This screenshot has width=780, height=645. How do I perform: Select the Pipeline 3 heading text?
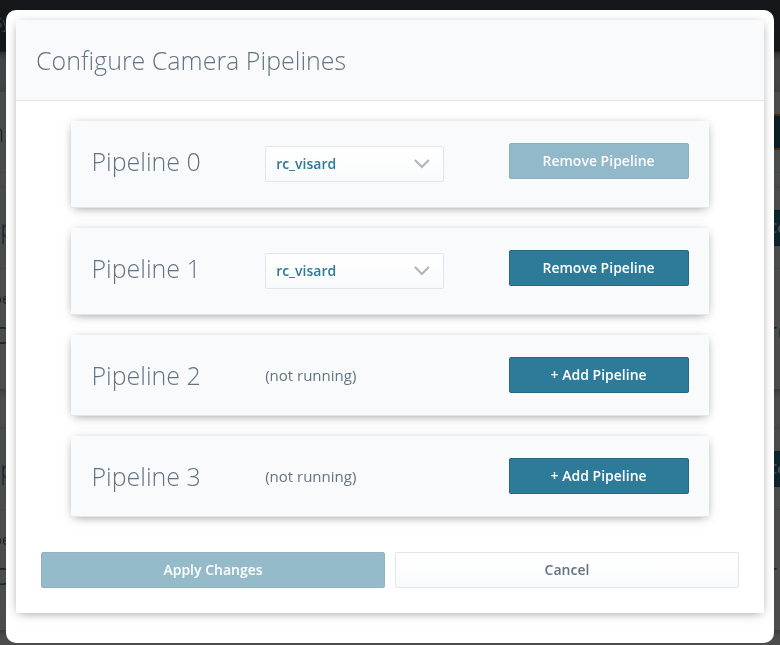146,478
